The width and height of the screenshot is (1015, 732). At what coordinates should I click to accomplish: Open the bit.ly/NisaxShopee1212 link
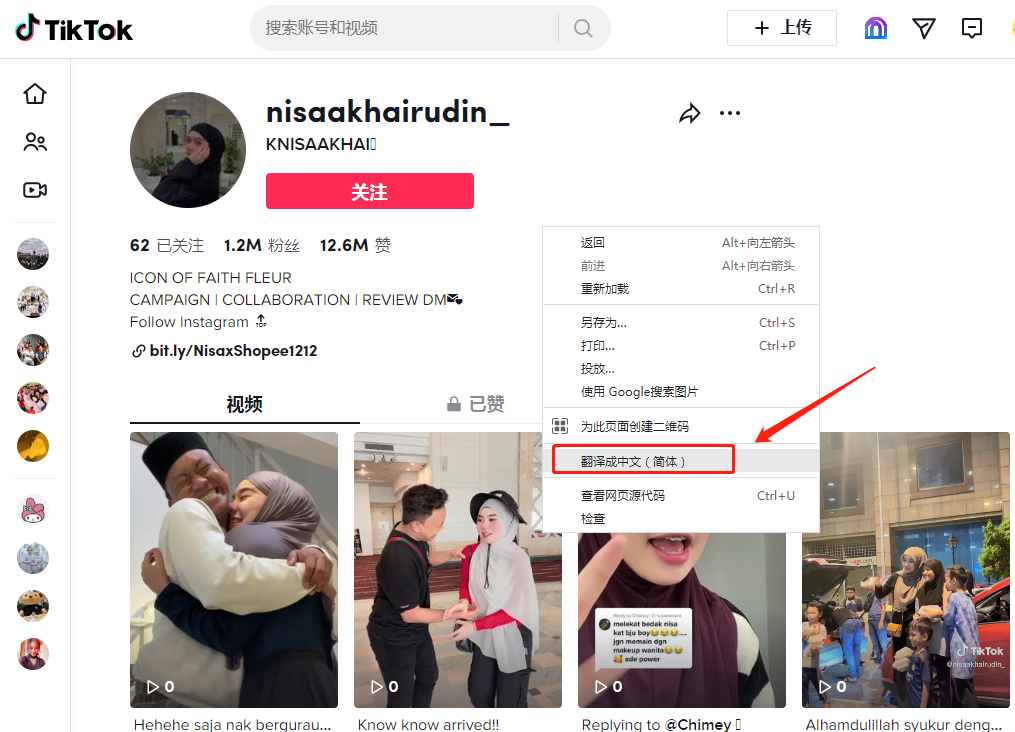[233, 351]
